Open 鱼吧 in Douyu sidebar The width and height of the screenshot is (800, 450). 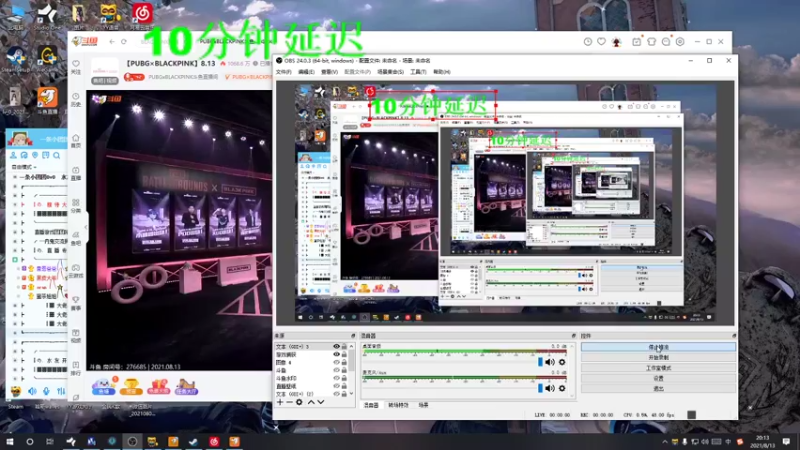point(76,238)
